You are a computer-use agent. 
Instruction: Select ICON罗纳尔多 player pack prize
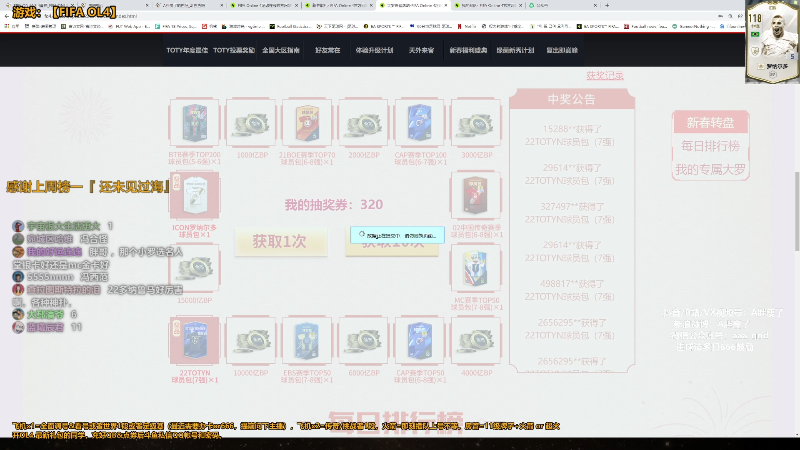click(x=195, y=195)
